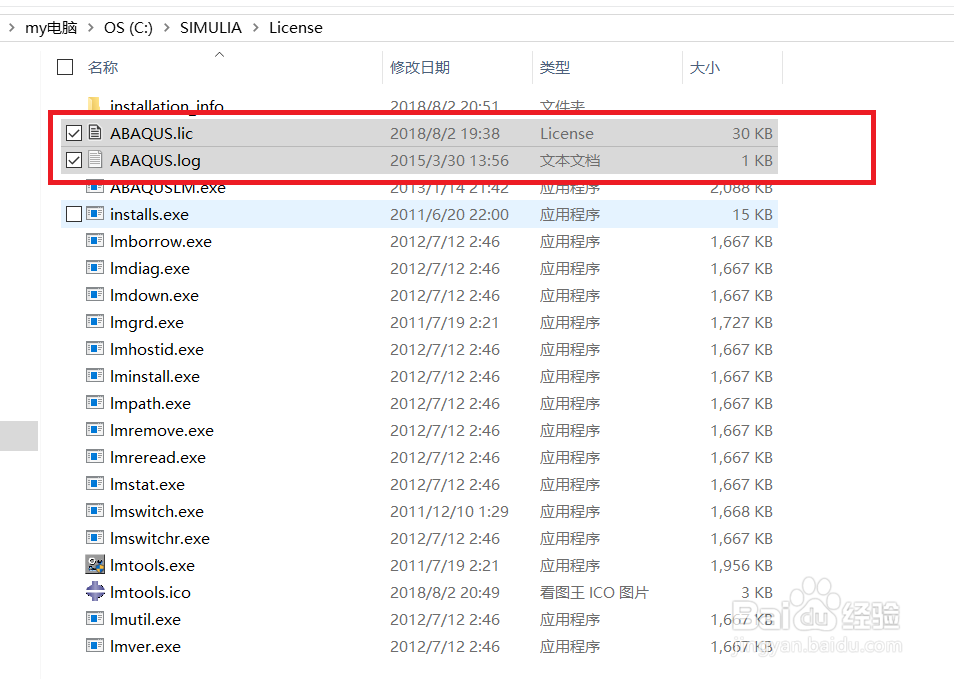Viewport: 954px width, 679px height.
Task: Select the lmutil.exe icon
Action: pyautogui.click(x=95, y=619)
